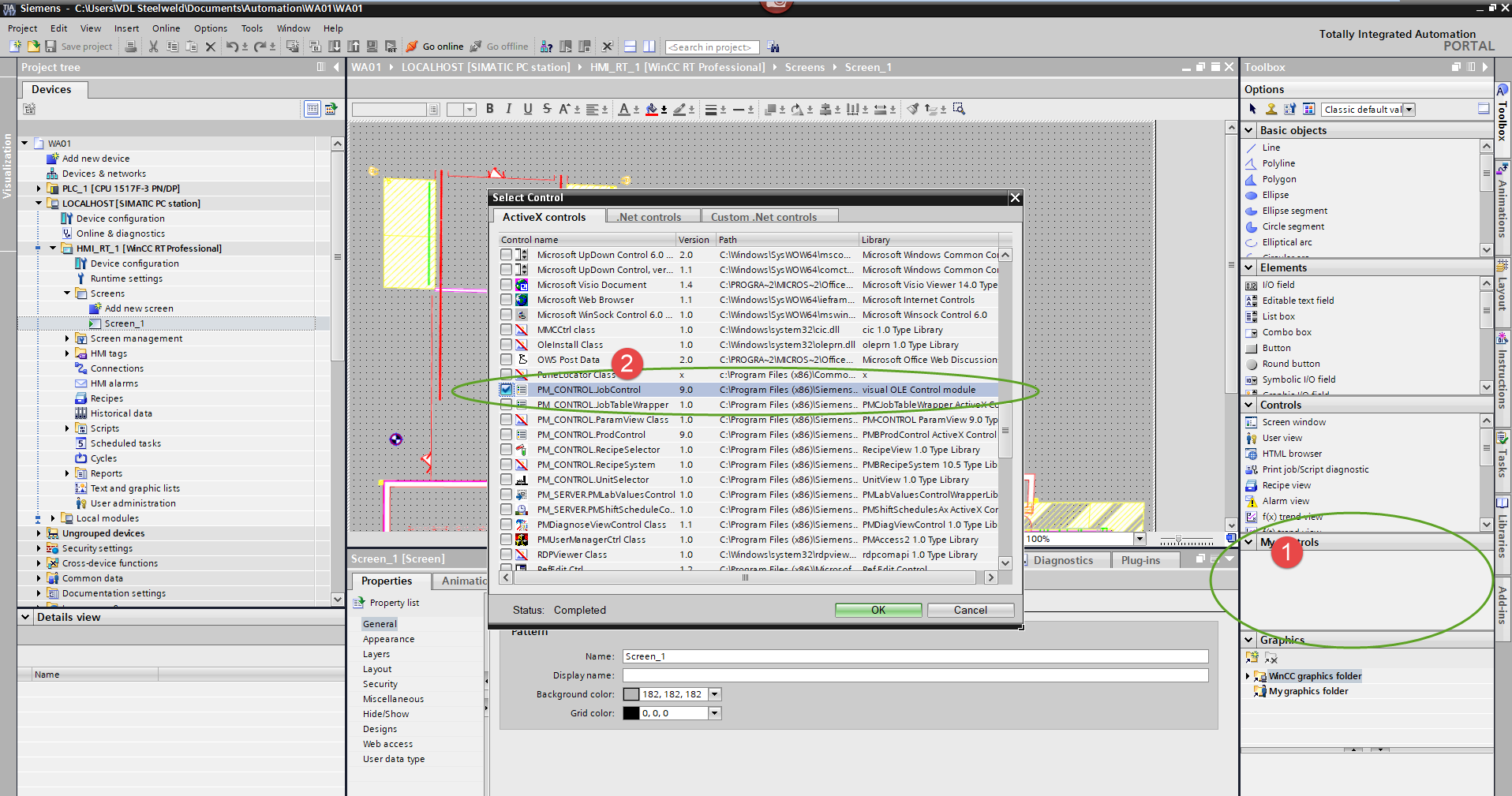Screen dimensions: 1512x796
Task: Click the Italic formatting icon
Action: point(509,109)
